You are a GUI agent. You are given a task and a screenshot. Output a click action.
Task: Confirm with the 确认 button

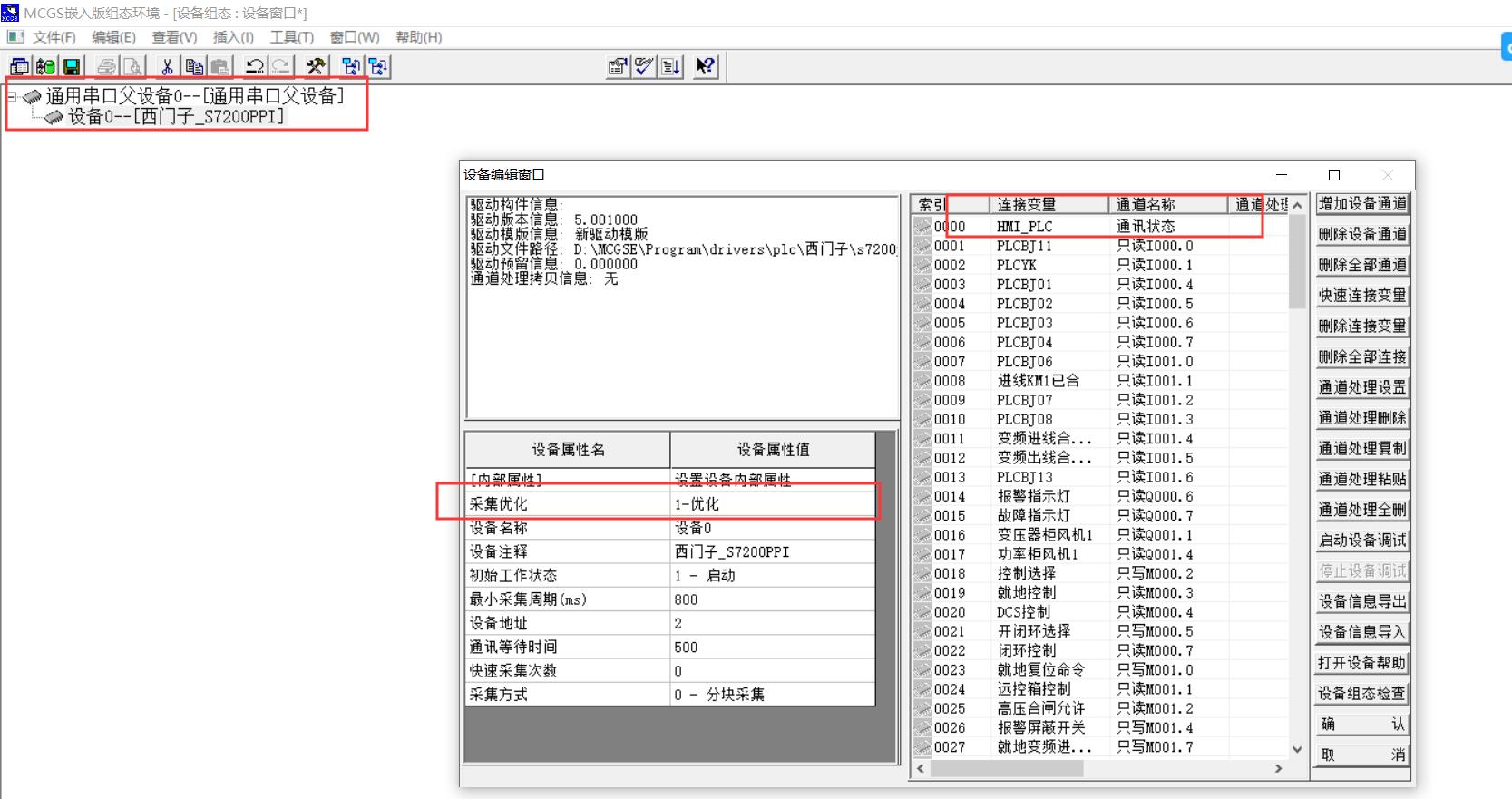[1362, 724]
